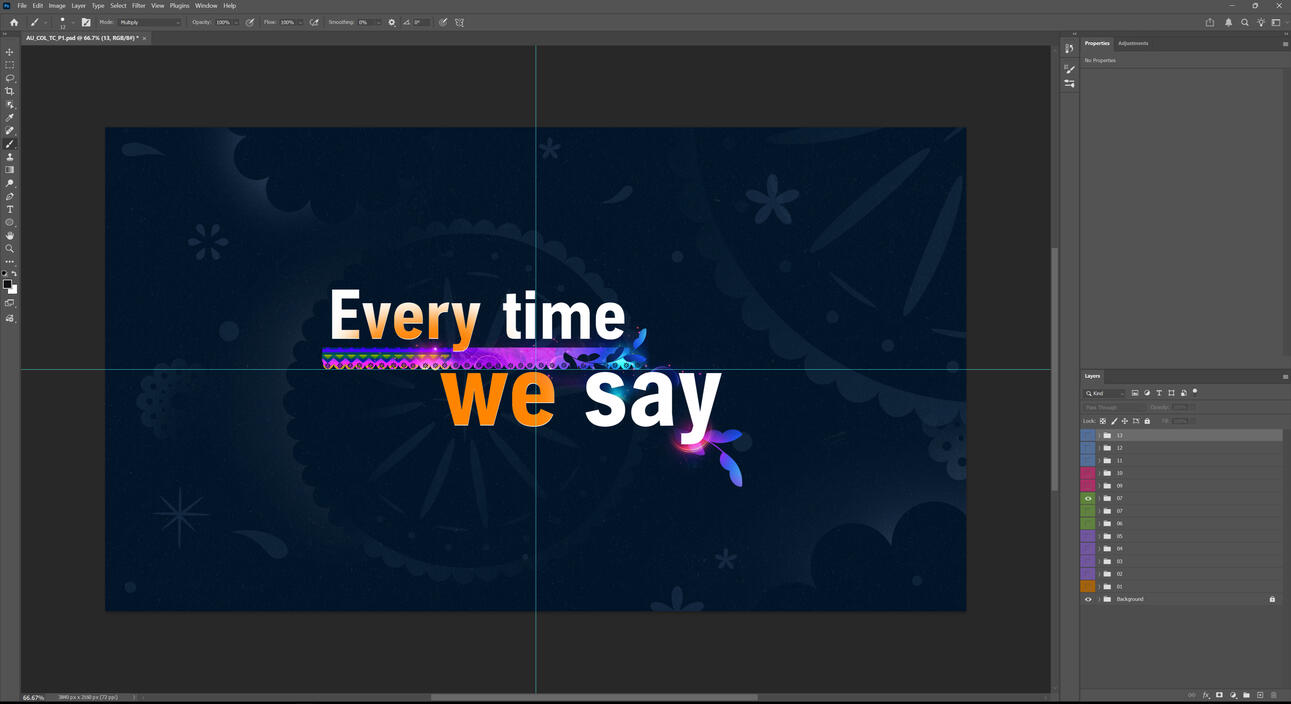The image size is (1291, 704).
Task: Open the layer filter Kind dropdown
Action: pyautogui.click(x=1105, y=393)
